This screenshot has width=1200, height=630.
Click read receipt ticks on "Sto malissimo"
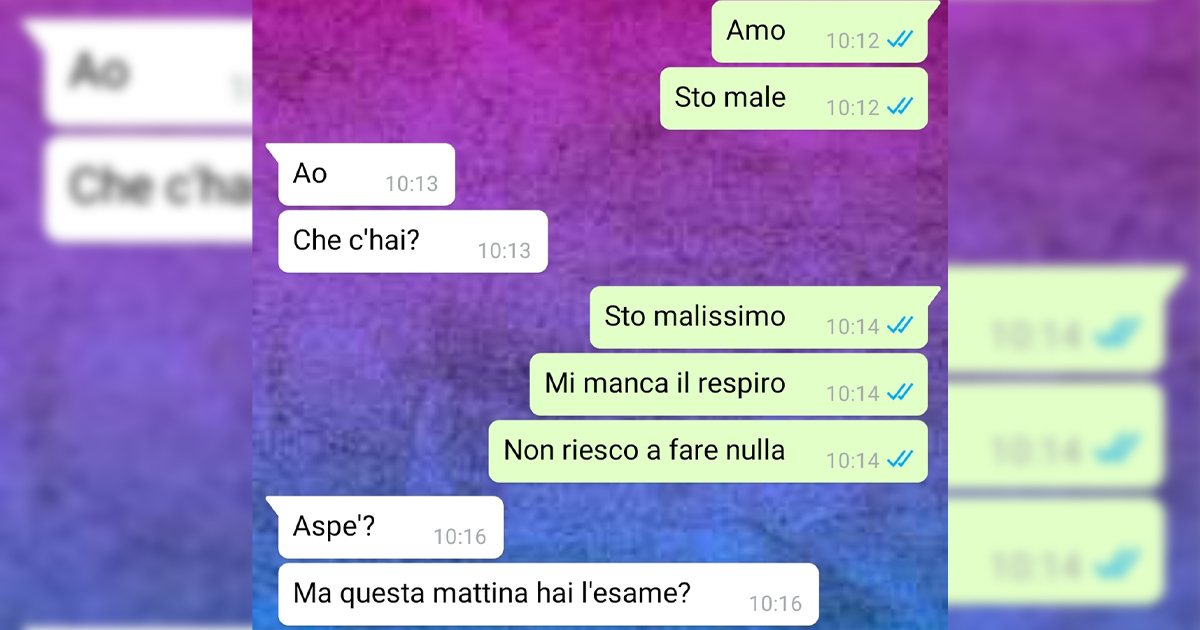pyautogui.click(x=900, y=326)
